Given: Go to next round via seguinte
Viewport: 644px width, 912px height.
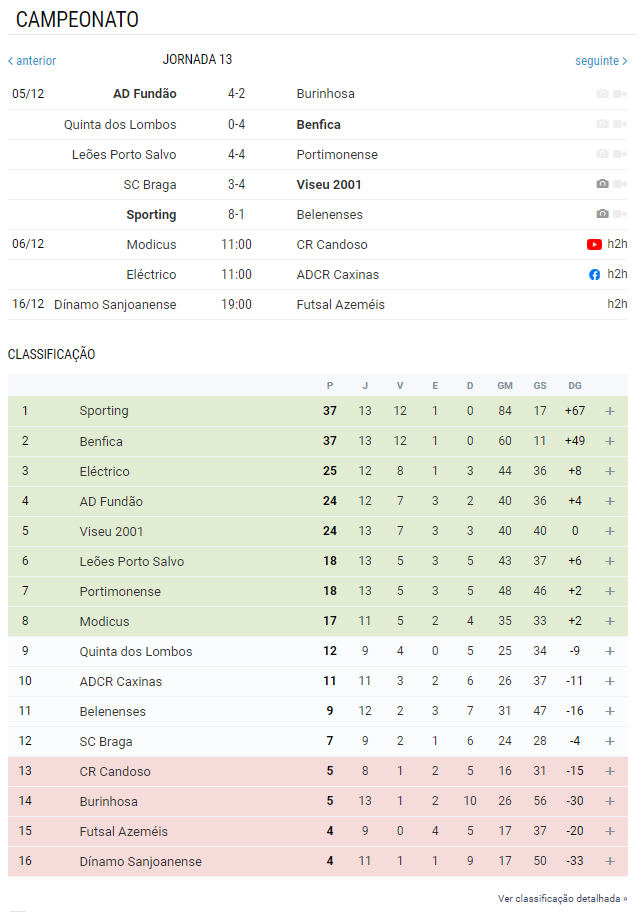Looking at the screenshot, I should [601, 60].
